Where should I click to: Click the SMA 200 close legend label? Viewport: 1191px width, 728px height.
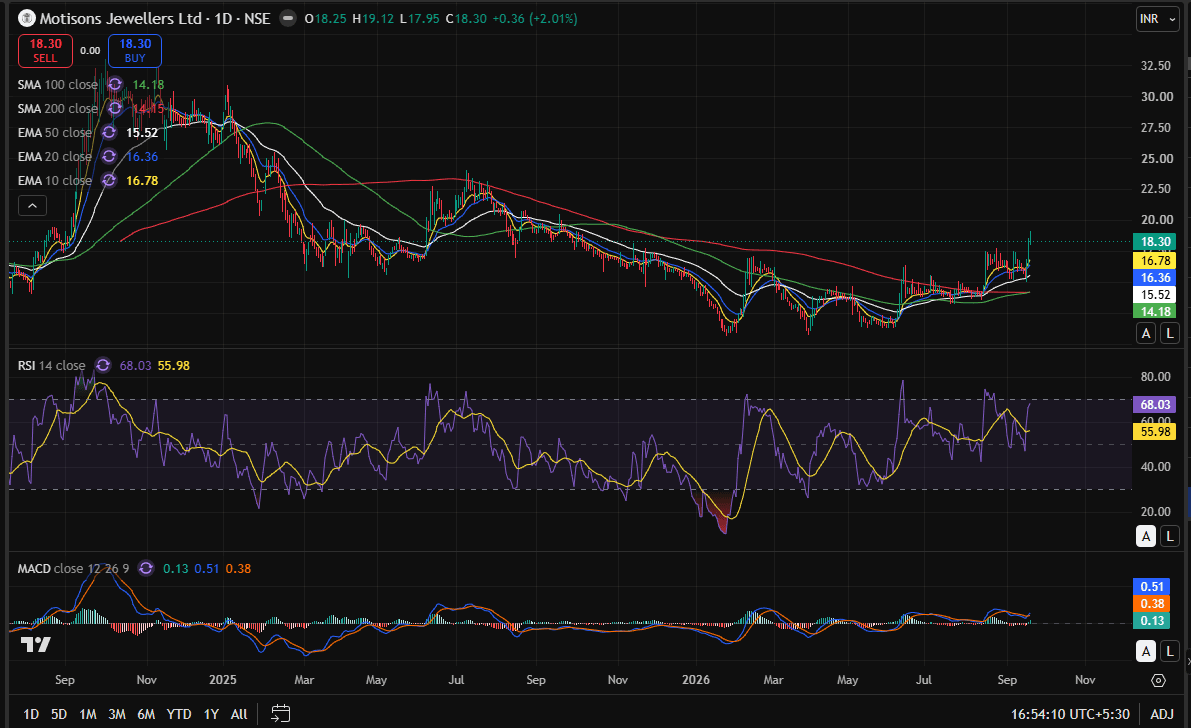point(58,109)
